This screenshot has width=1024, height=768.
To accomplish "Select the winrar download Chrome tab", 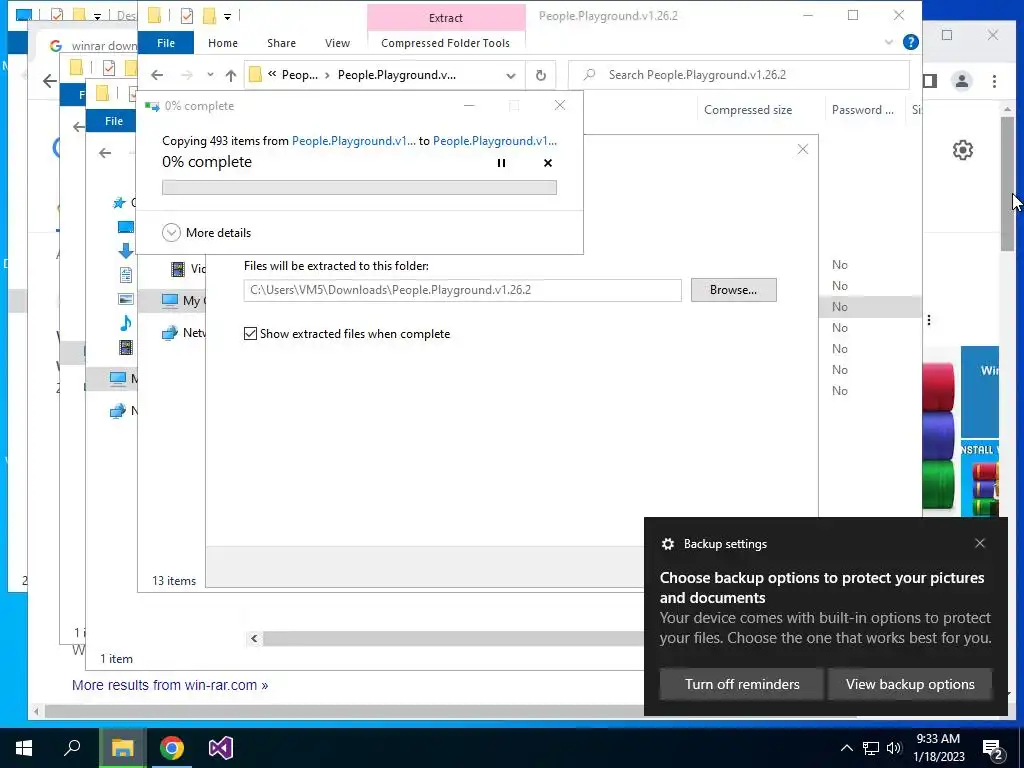I will [91, 46].
